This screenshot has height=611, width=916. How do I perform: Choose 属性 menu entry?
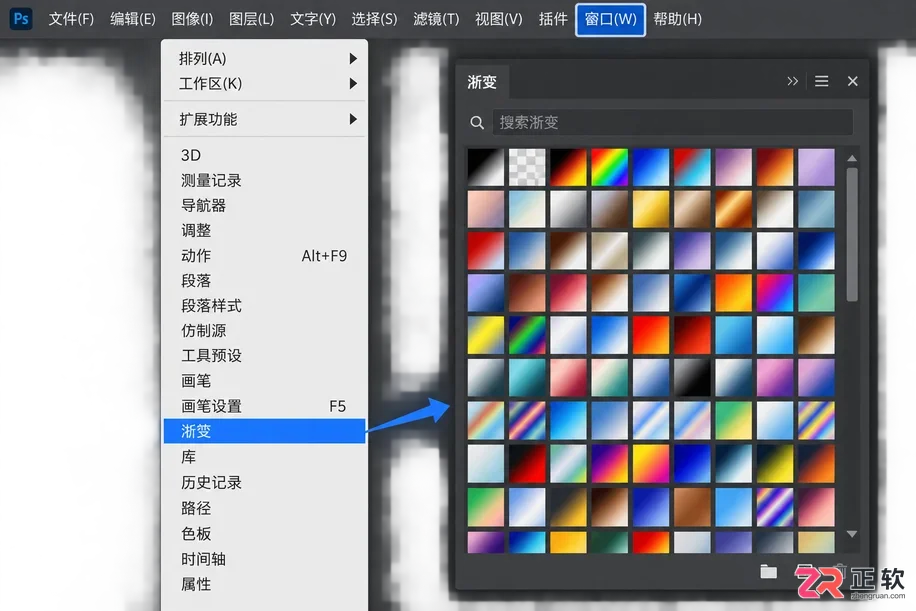coord(265,584)
